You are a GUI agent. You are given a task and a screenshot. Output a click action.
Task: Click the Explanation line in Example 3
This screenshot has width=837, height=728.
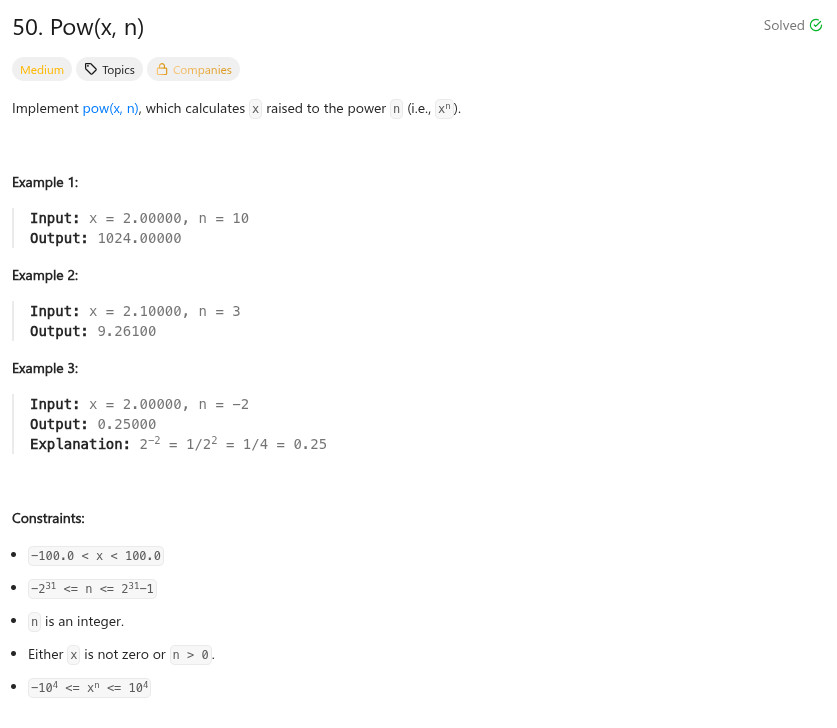(178, 444)
